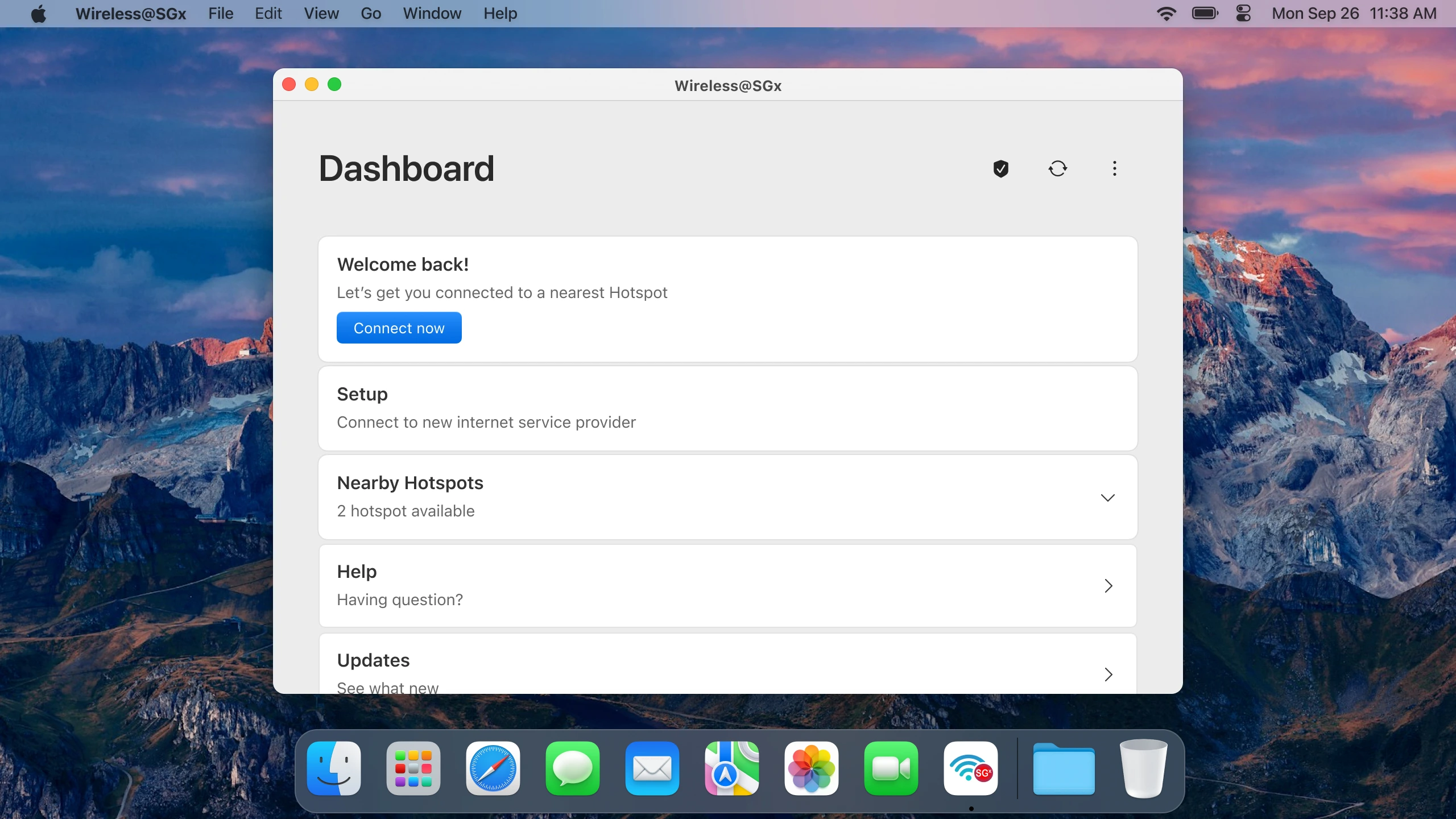Screen dimensions: 1456x819
Task: Open Control Center in menu bar
Action: (x=1243, y=14)
